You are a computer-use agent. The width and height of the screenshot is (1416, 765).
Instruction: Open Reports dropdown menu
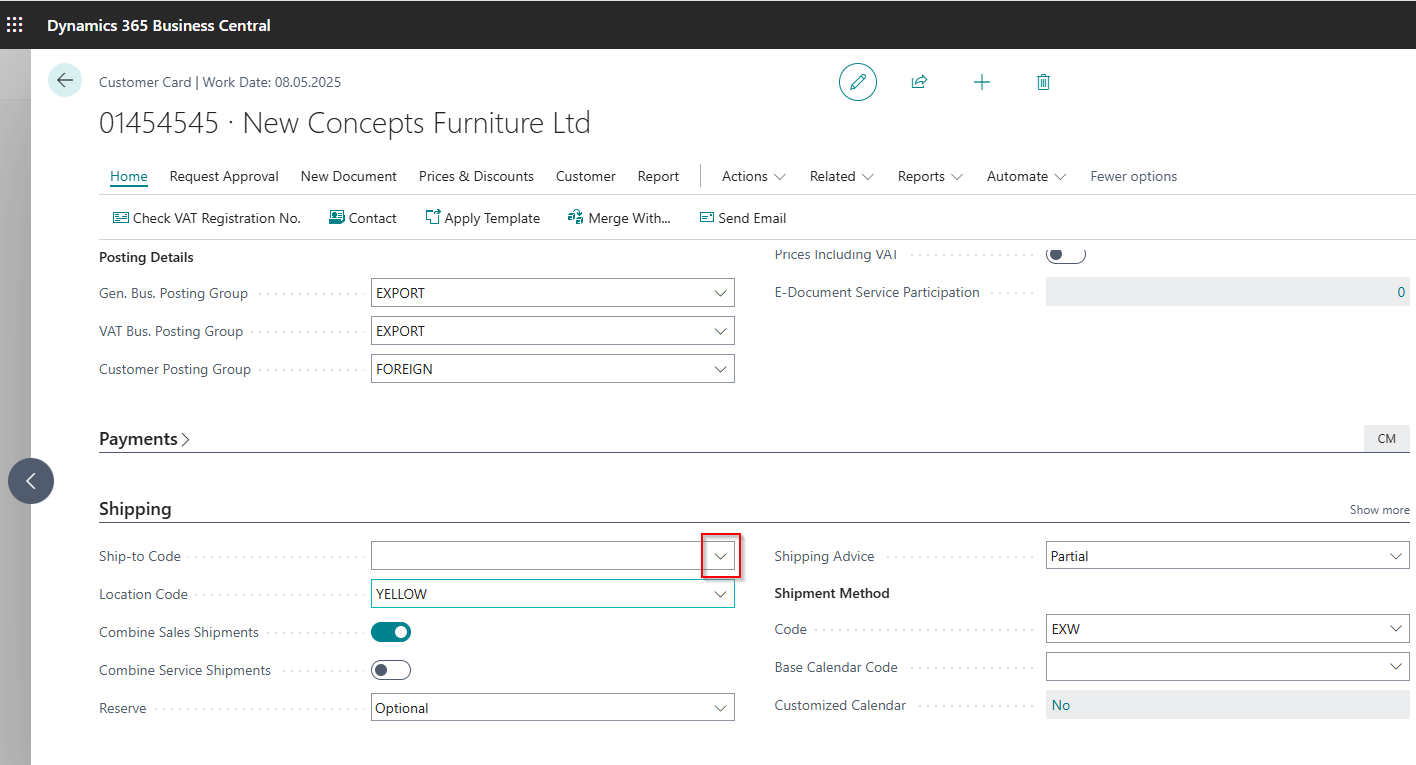(x=931, y=176)
